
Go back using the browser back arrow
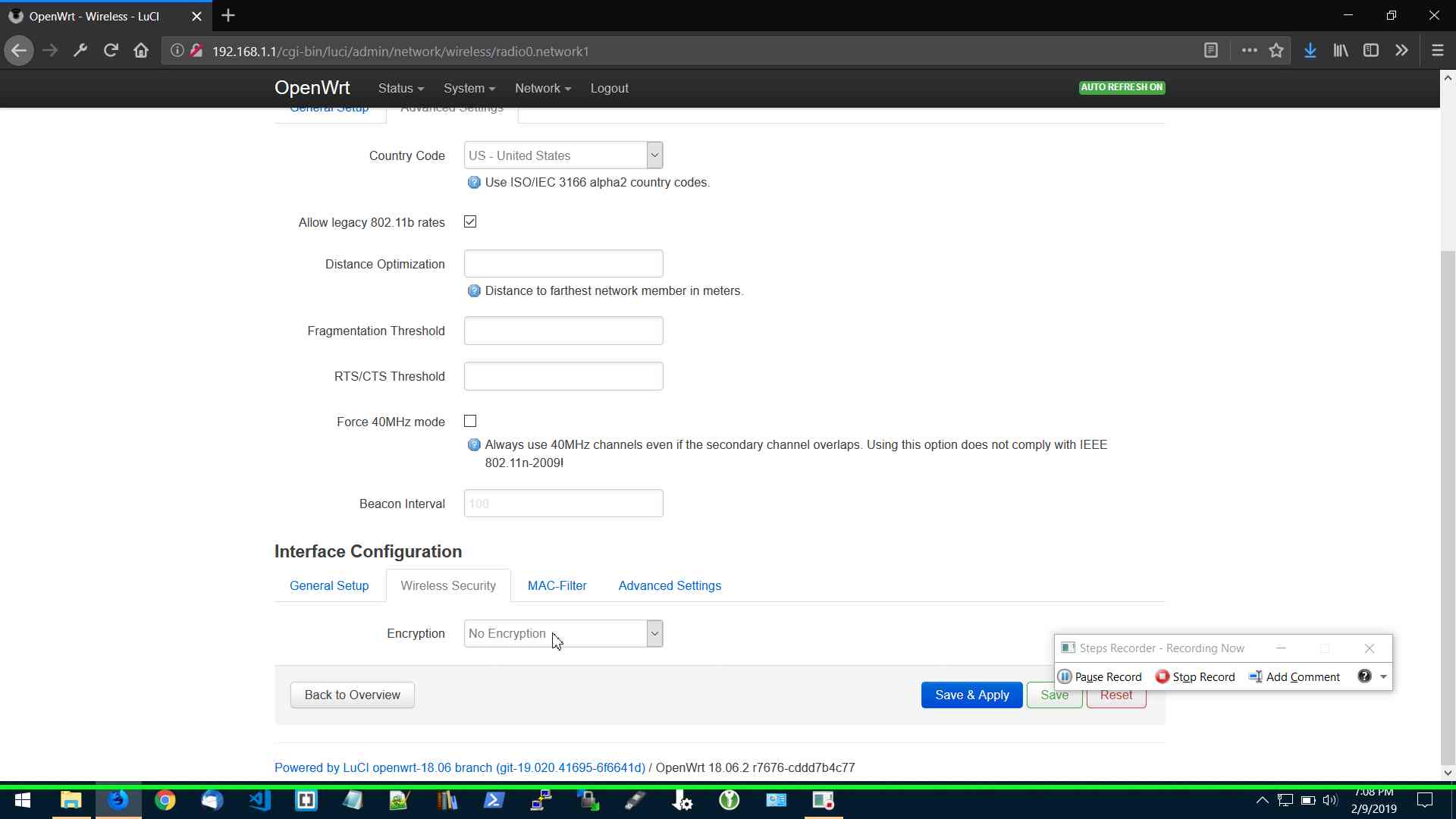pyautogui.click(x=19, y=51)
